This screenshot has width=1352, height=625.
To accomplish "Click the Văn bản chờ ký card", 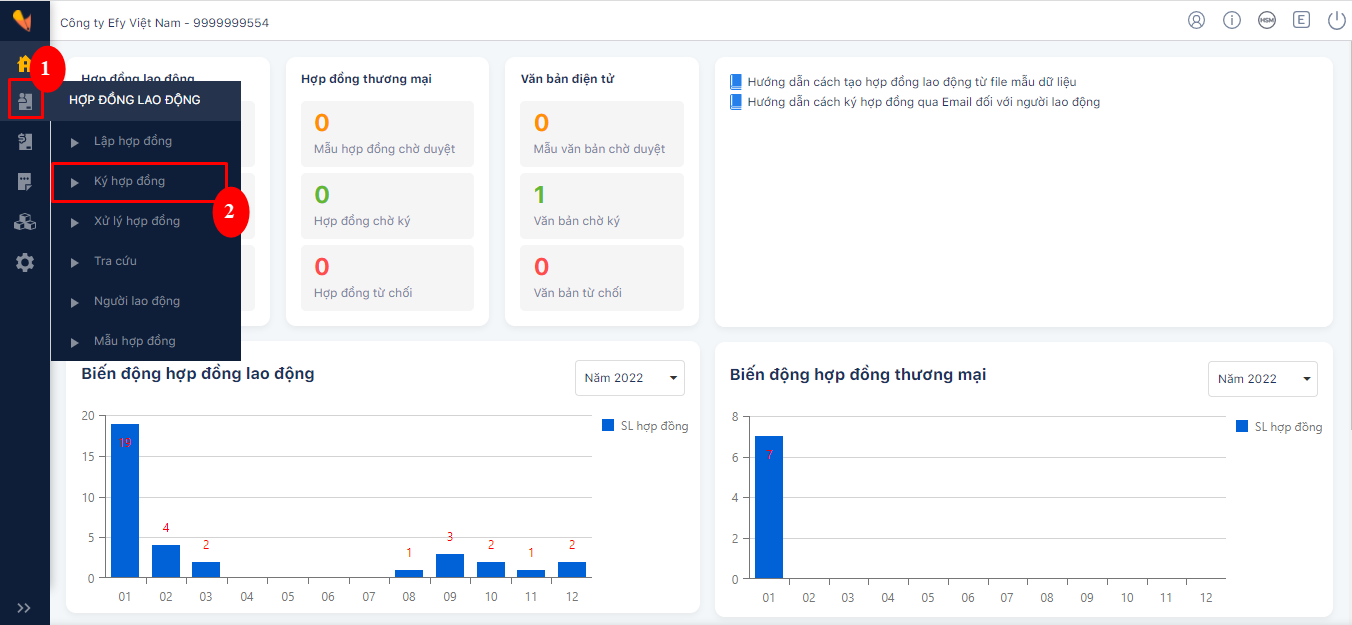I will (x=602, y=206).
